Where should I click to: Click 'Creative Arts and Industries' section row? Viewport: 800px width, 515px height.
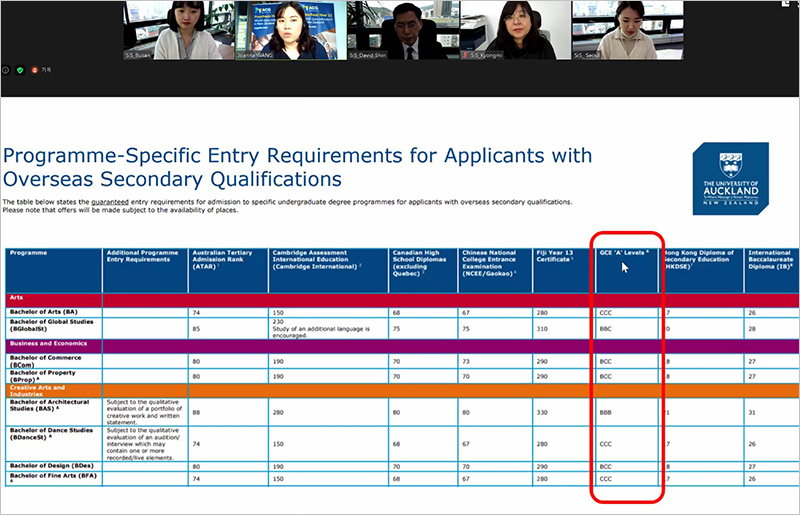point(402,390)
